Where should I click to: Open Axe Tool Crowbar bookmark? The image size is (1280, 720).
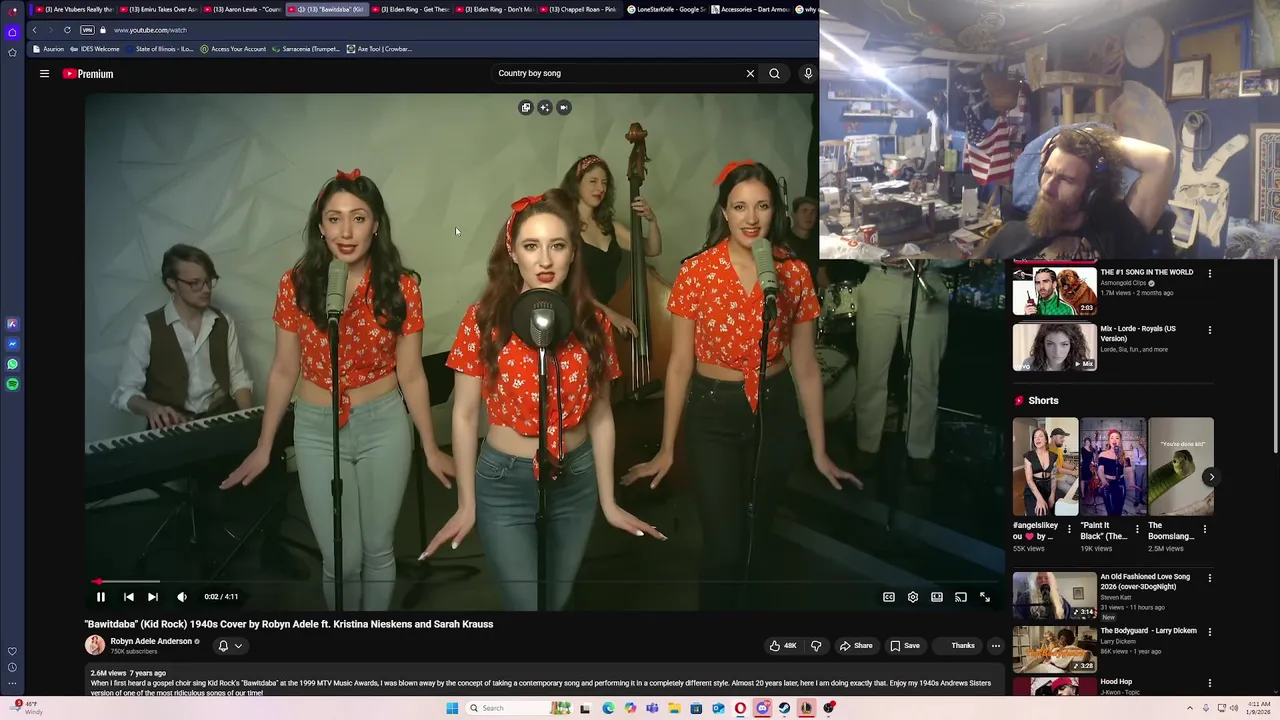379,49
